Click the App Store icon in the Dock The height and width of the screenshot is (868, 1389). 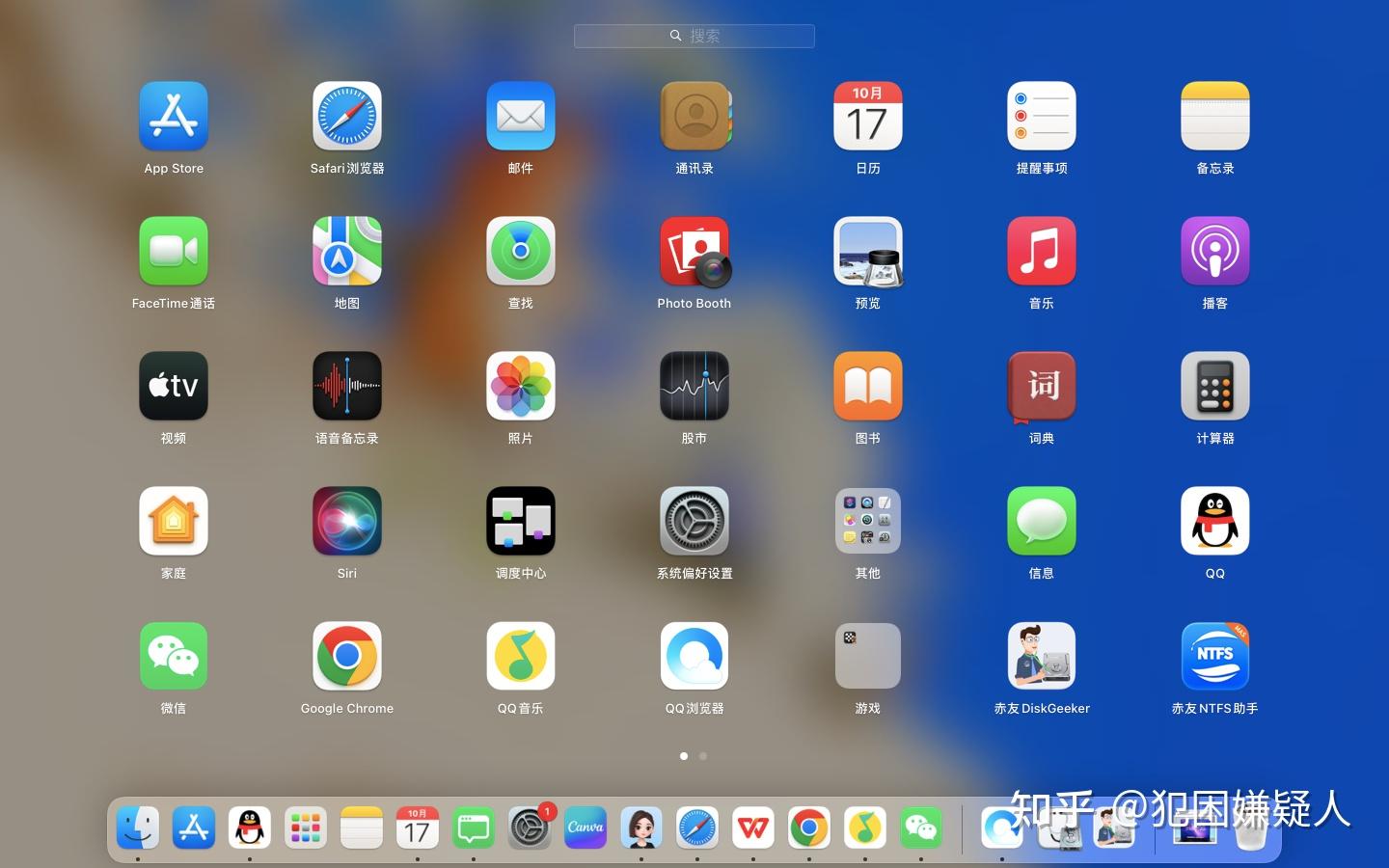pos(194,827)
